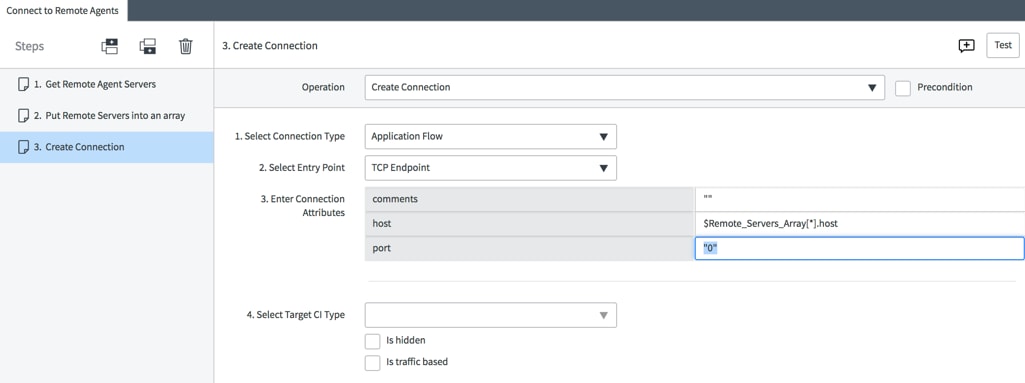Click the '1. Select Connection Type' label

click(290, 137)
